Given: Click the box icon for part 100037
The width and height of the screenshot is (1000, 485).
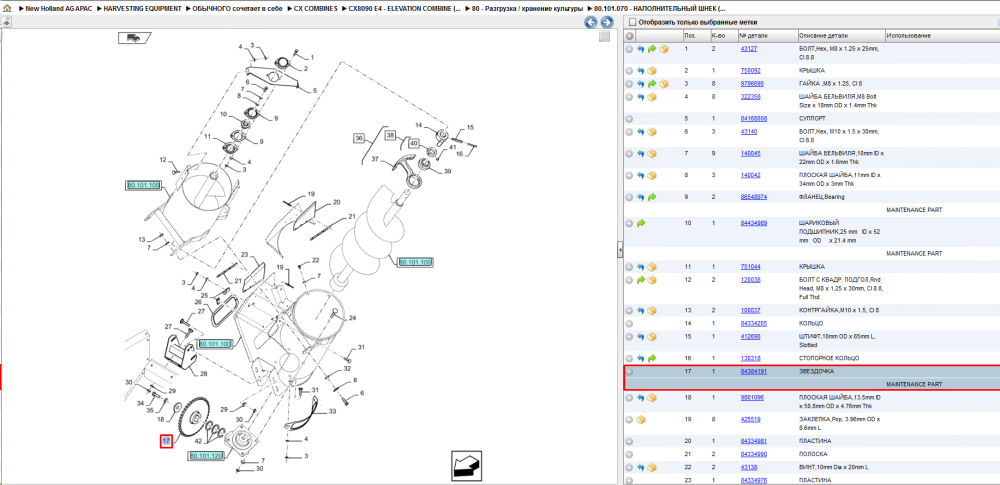Looking at the screenshot, I should tap(652, 311).
